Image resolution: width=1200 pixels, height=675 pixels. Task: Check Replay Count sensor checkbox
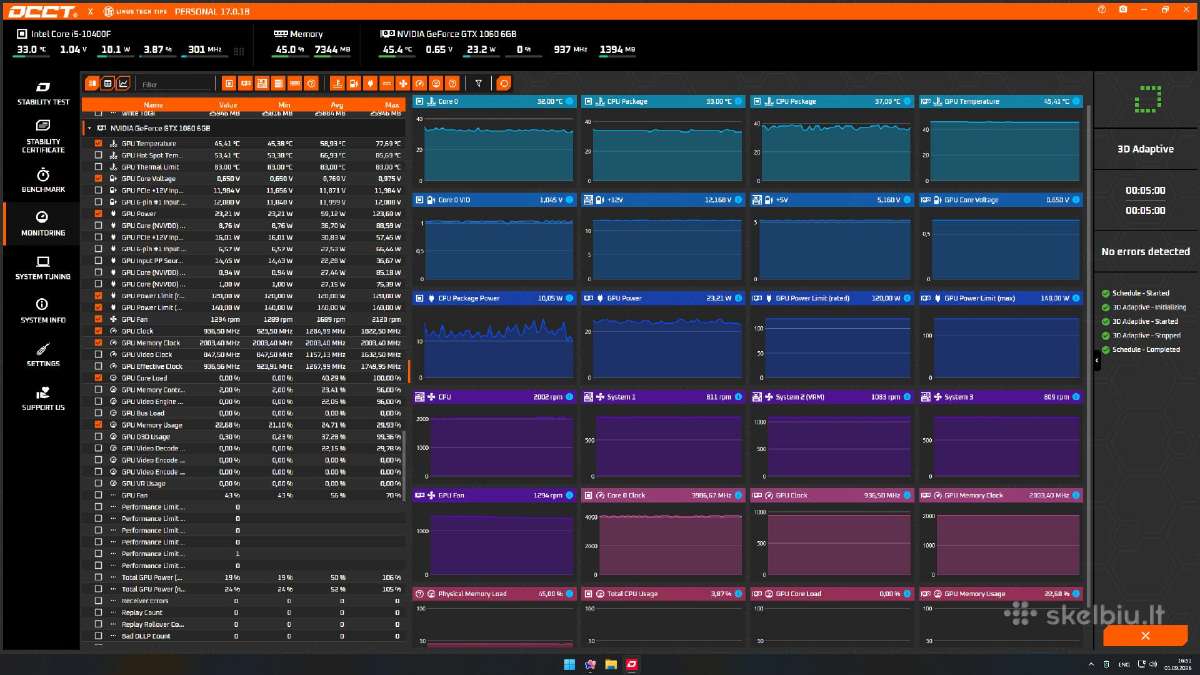98,612
